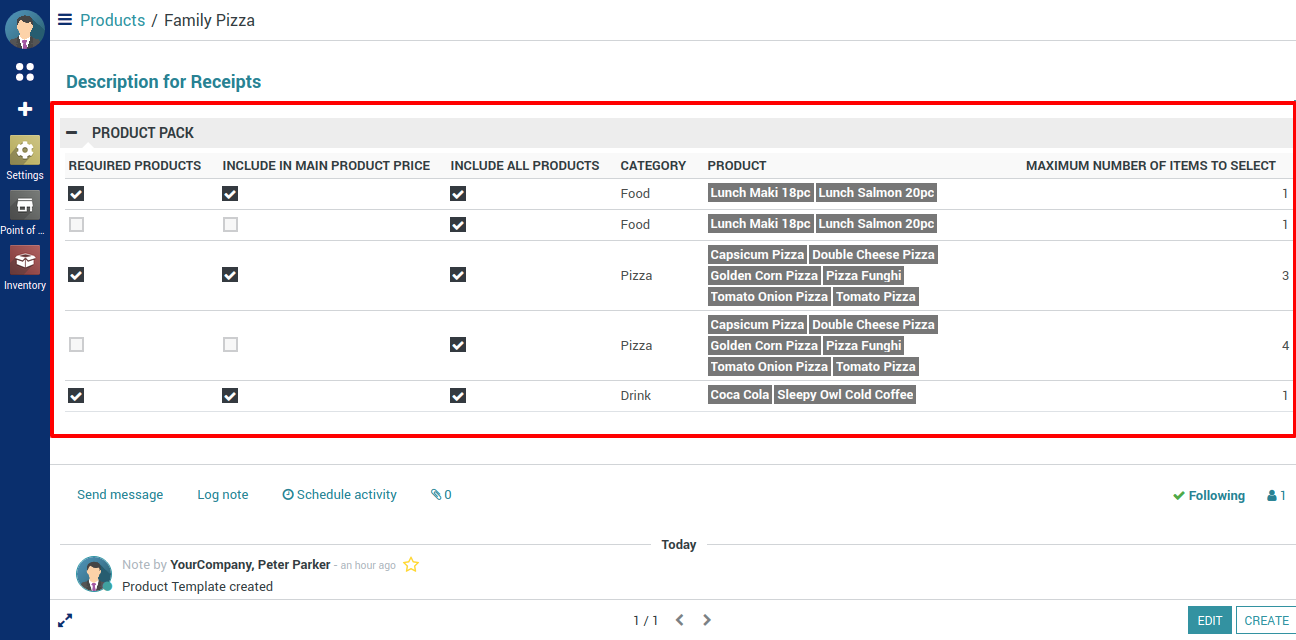Open the apps grid menu icon
The image size is (1296, 640).
tap(25, 72)
